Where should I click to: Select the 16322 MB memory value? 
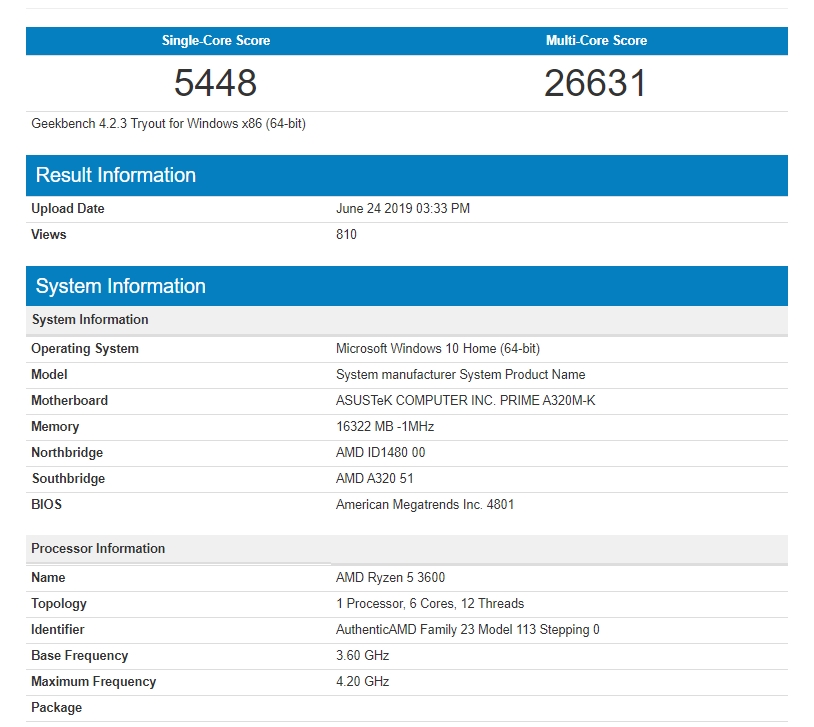[385, 427]
